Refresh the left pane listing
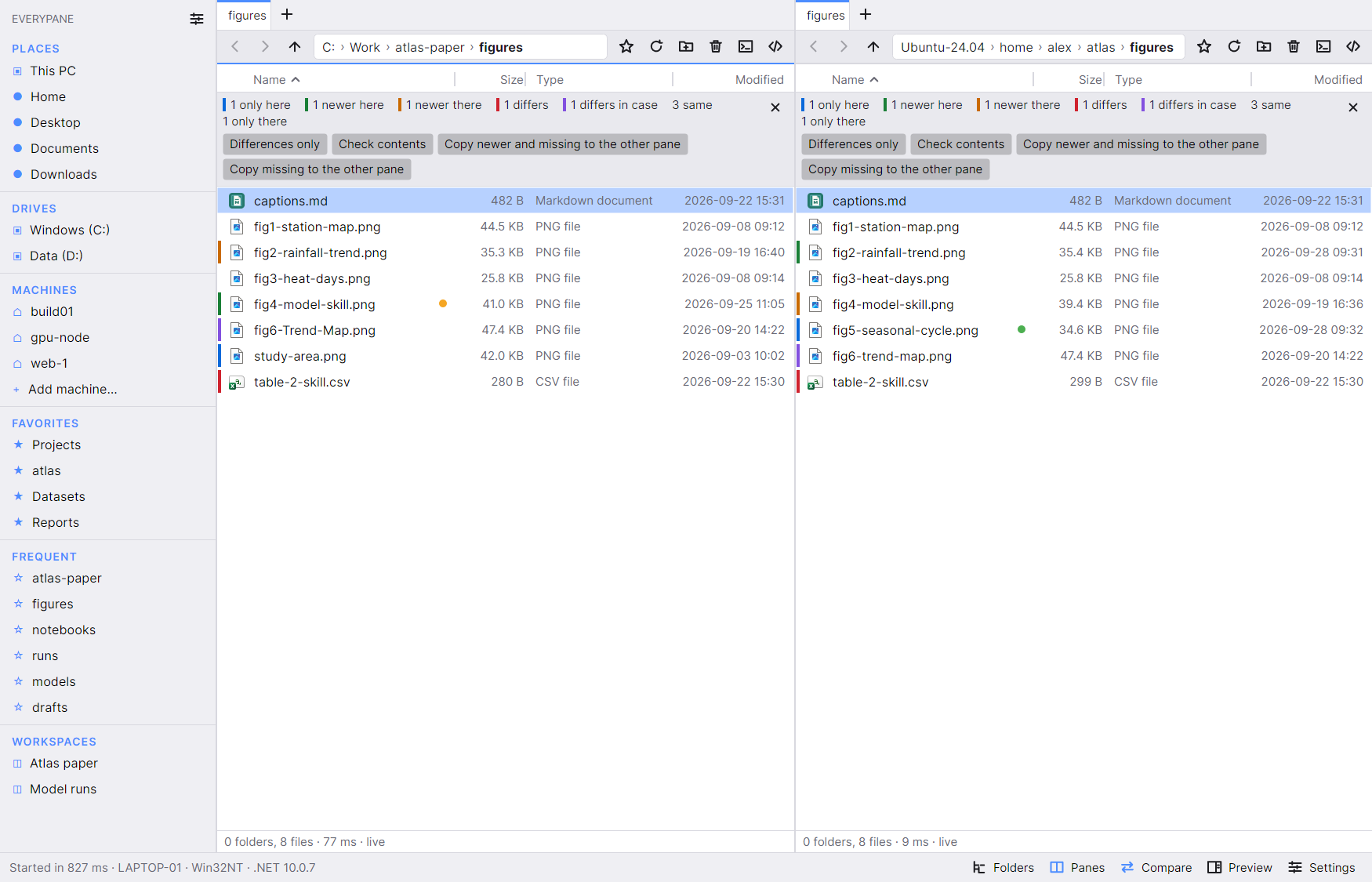The width and height of the screenshot is (1372, 882). click(656, 47)
